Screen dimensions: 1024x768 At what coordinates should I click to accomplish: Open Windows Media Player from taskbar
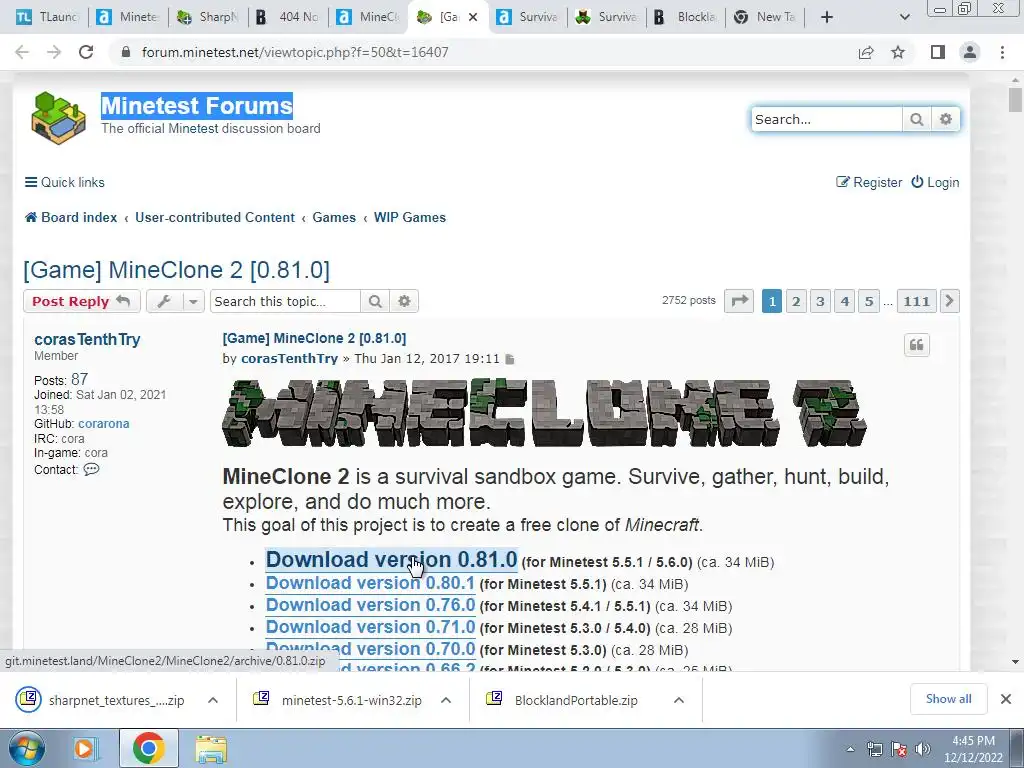[86, 748]
